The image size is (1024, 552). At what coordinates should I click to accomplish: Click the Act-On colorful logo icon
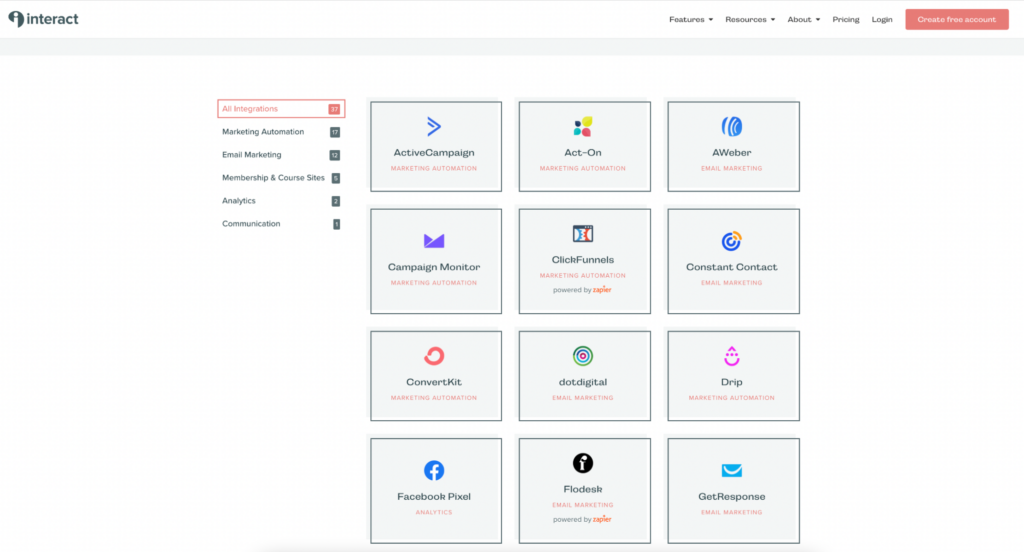583,126
